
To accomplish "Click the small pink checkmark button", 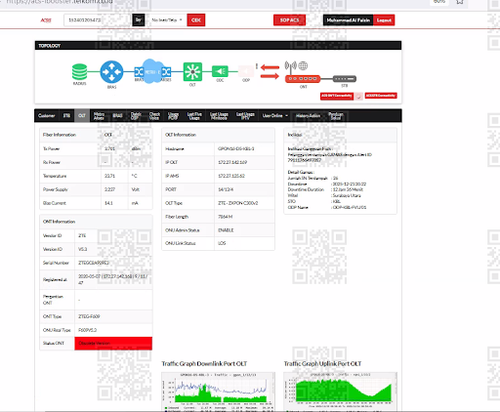I will pos(359,96).
